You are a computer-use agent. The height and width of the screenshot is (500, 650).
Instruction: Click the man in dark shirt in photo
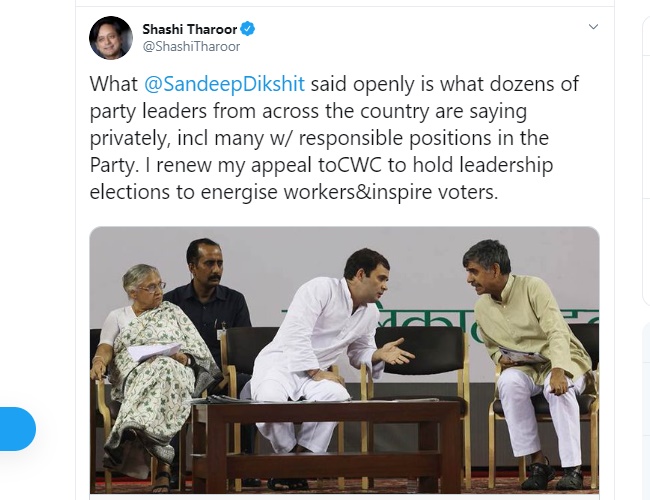(209, 303)
